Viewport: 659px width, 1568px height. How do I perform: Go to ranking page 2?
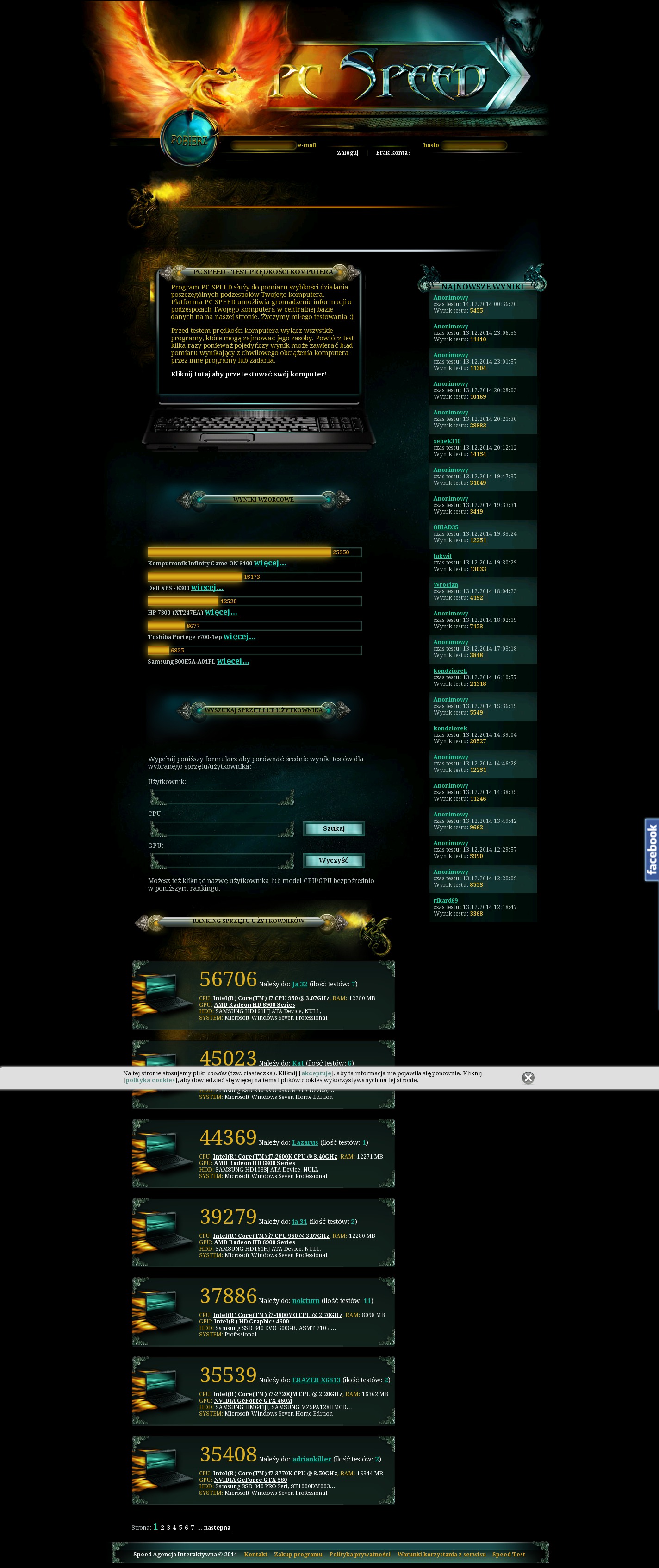(162, 1527)
